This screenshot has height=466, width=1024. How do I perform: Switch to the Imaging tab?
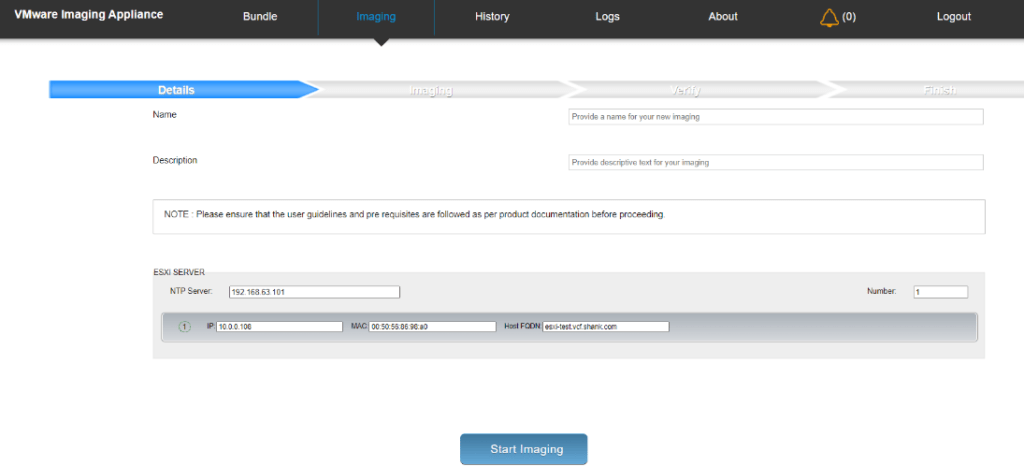pyautogui.click(x=376, y=17)
